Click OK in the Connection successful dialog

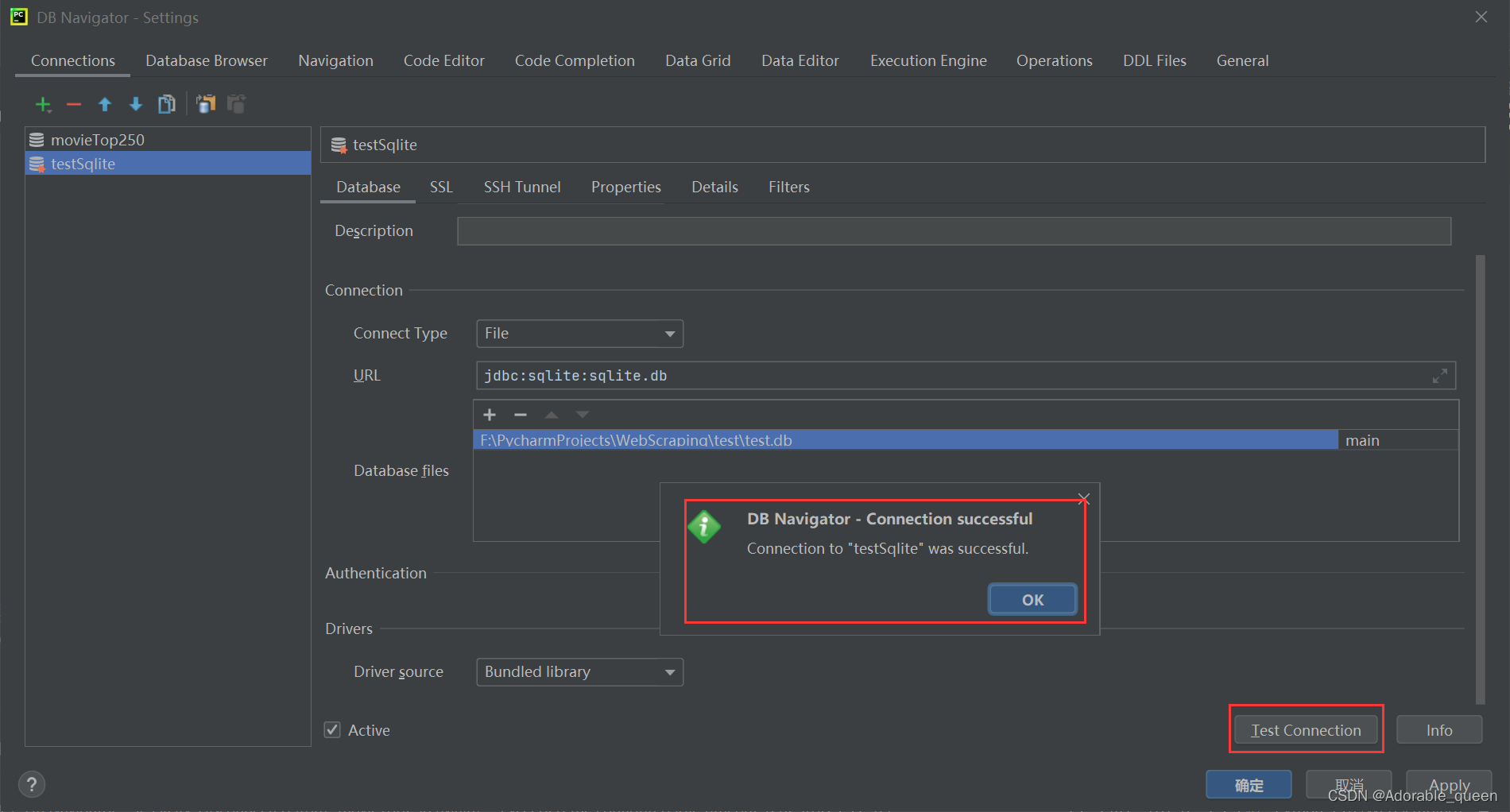pos(1032,600)
